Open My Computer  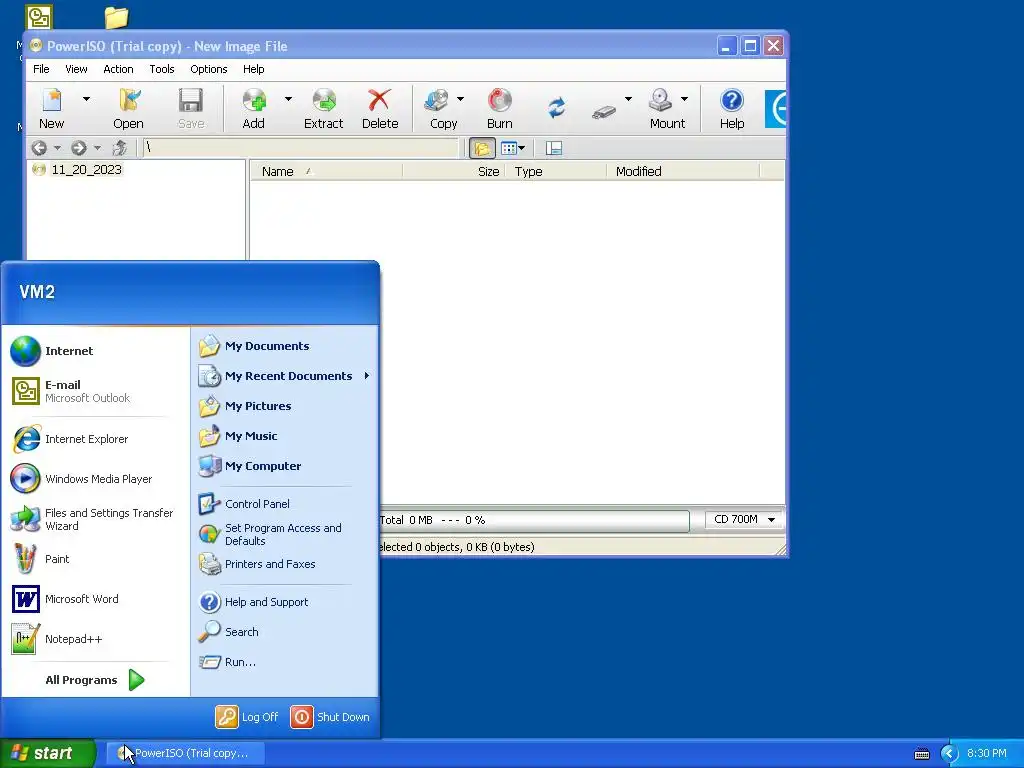(x=285, y=466)
